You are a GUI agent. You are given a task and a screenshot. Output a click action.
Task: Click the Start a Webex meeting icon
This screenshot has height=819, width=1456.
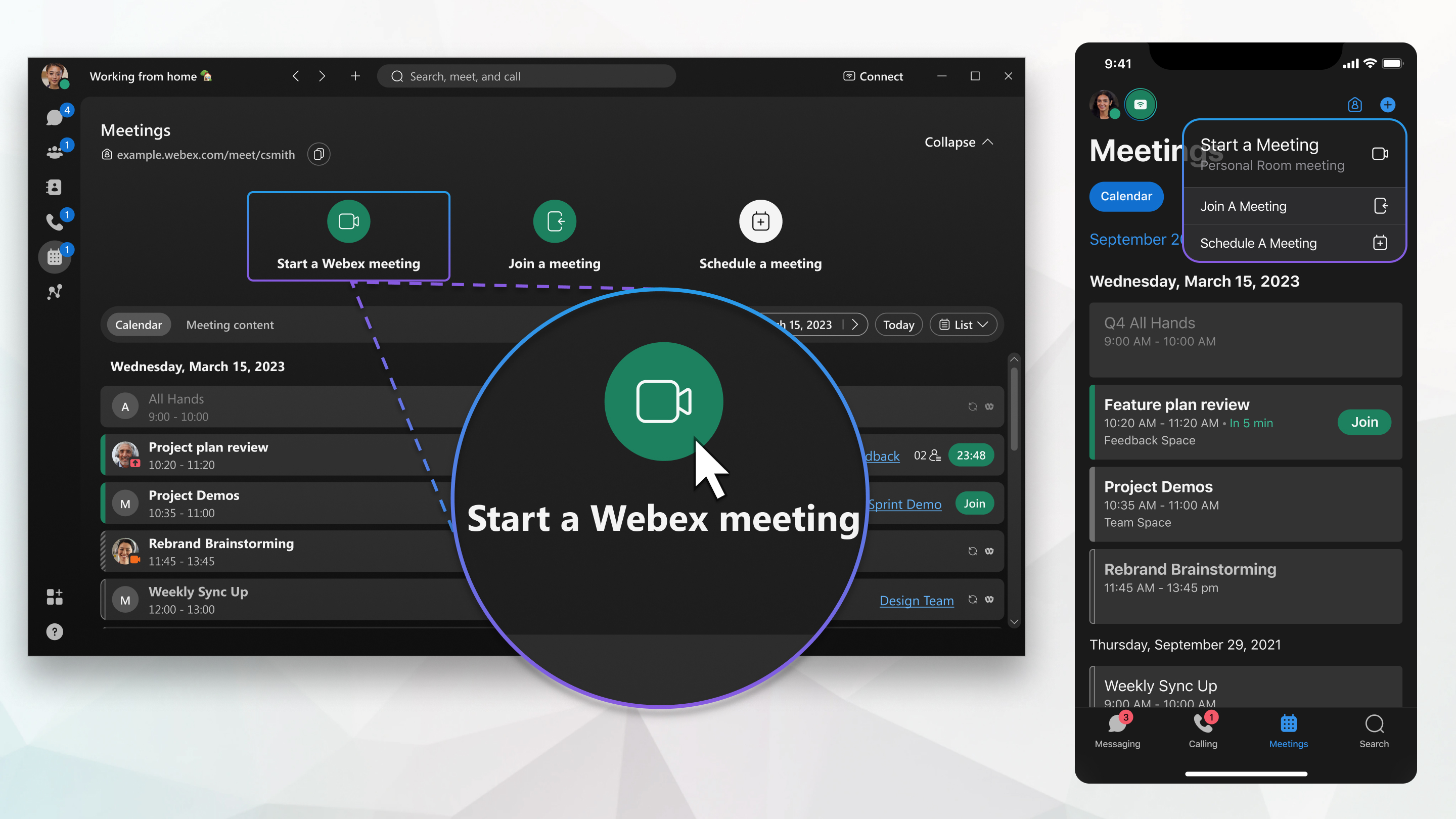349,220
